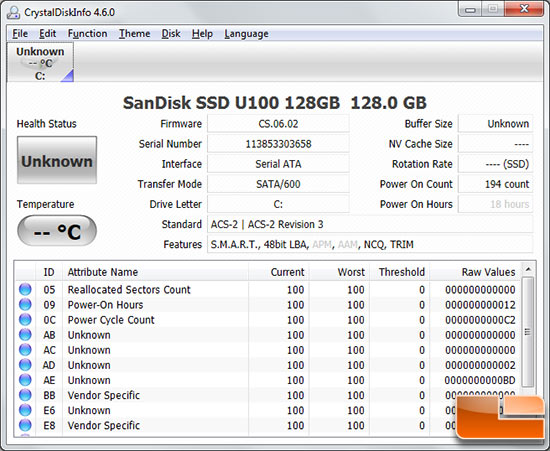The image size is (550, 451).
Task: Open the Language menu
Action: 246,34
